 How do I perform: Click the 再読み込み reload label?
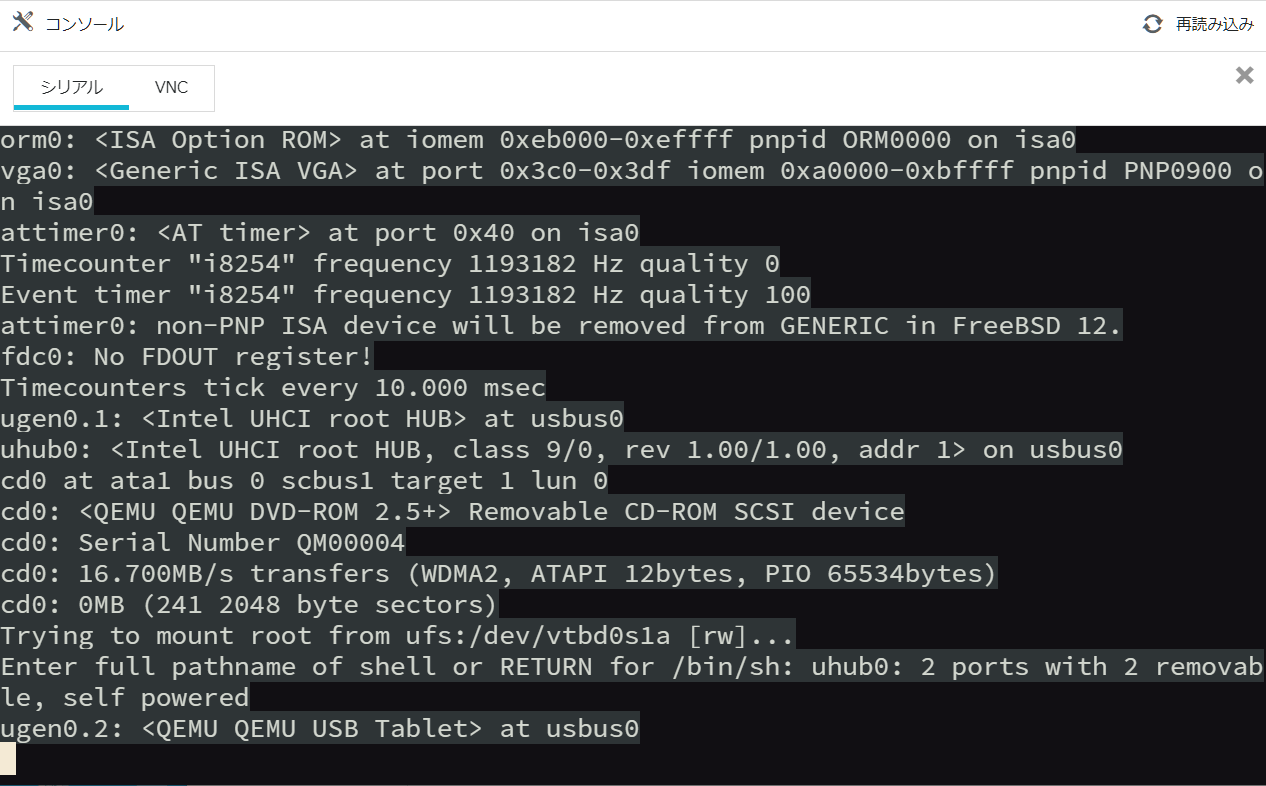(x=1214, y=24)
